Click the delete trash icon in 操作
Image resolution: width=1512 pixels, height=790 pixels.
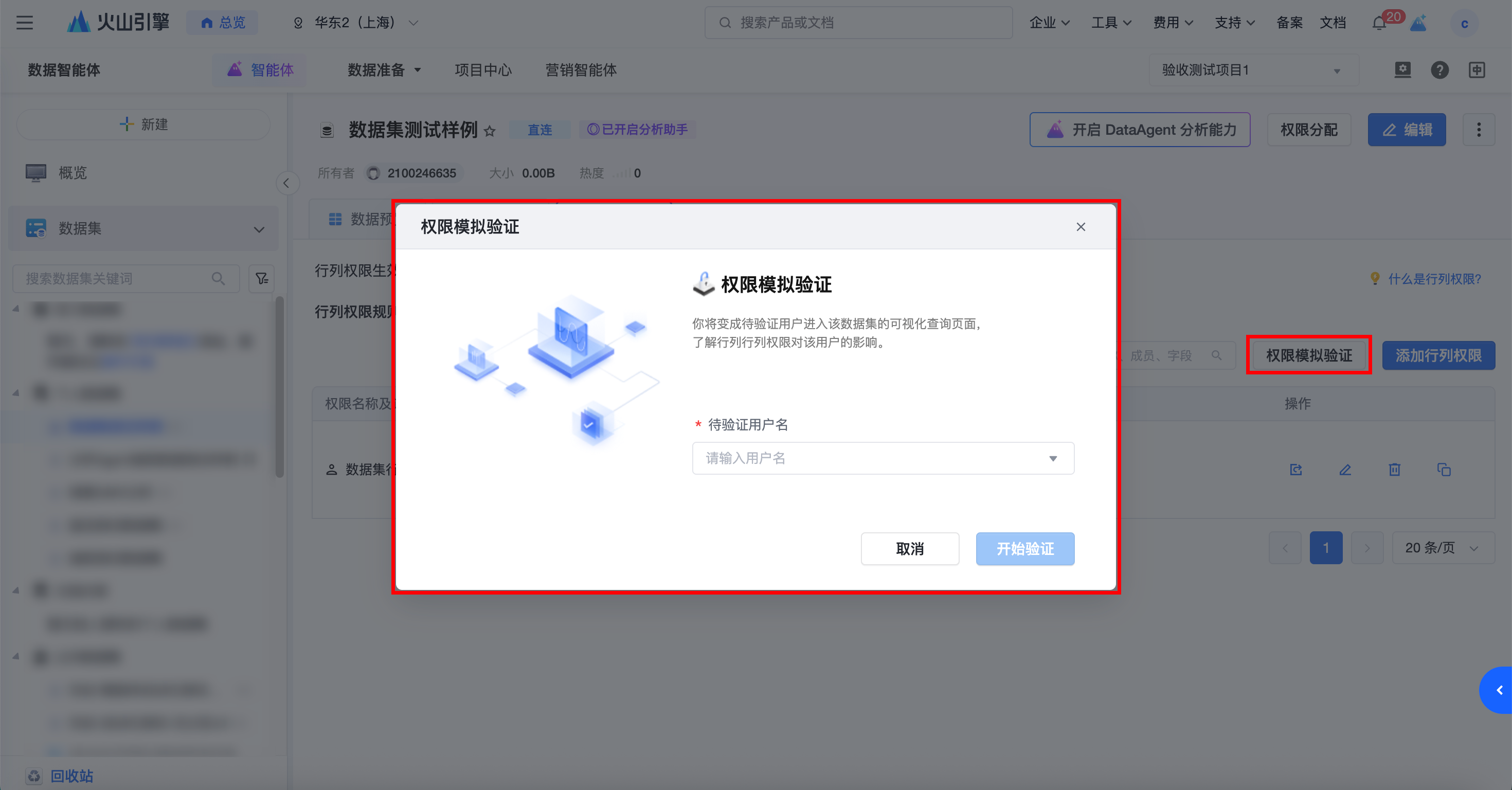coord(1395,470)
